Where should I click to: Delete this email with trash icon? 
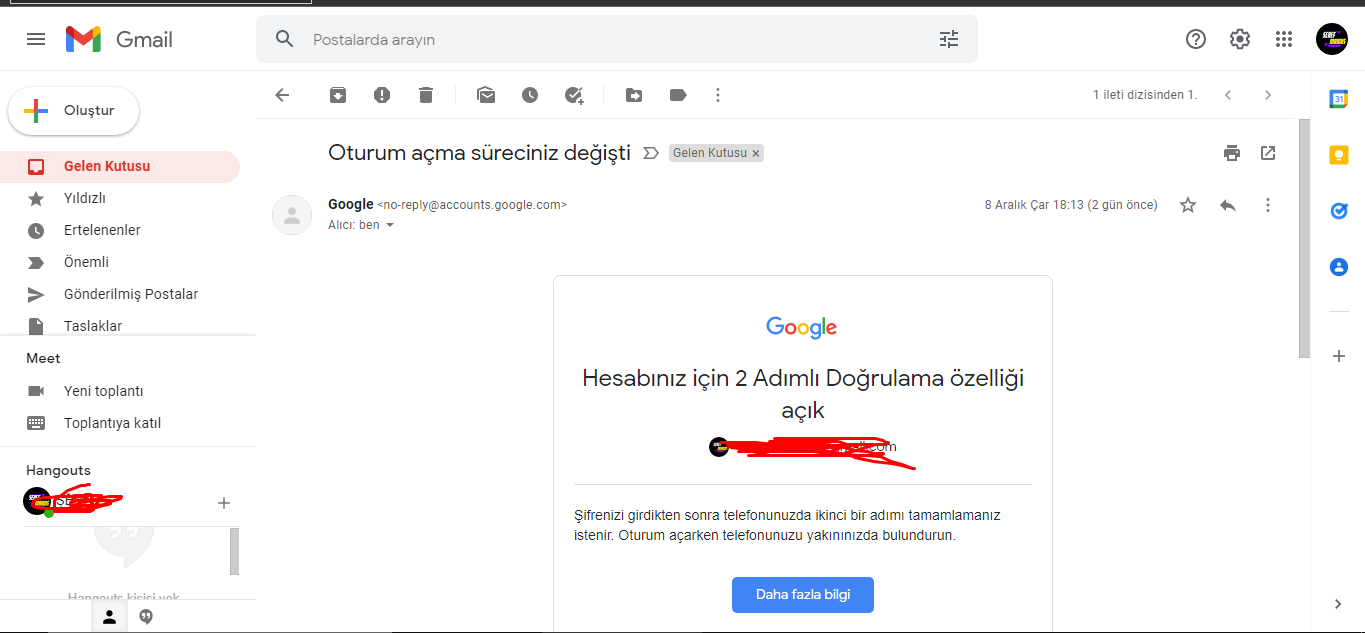(426, 95)
